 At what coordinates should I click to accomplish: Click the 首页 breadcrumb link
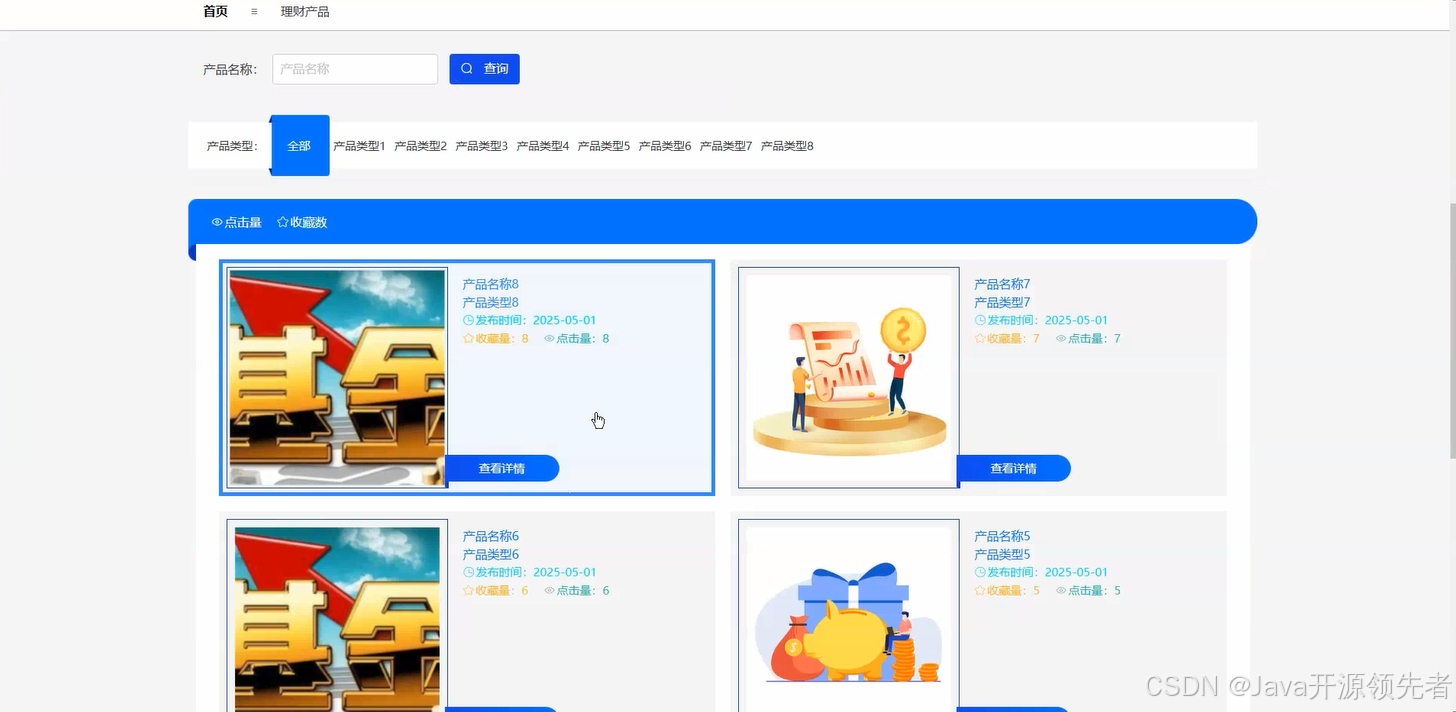(x=215, y=12)
